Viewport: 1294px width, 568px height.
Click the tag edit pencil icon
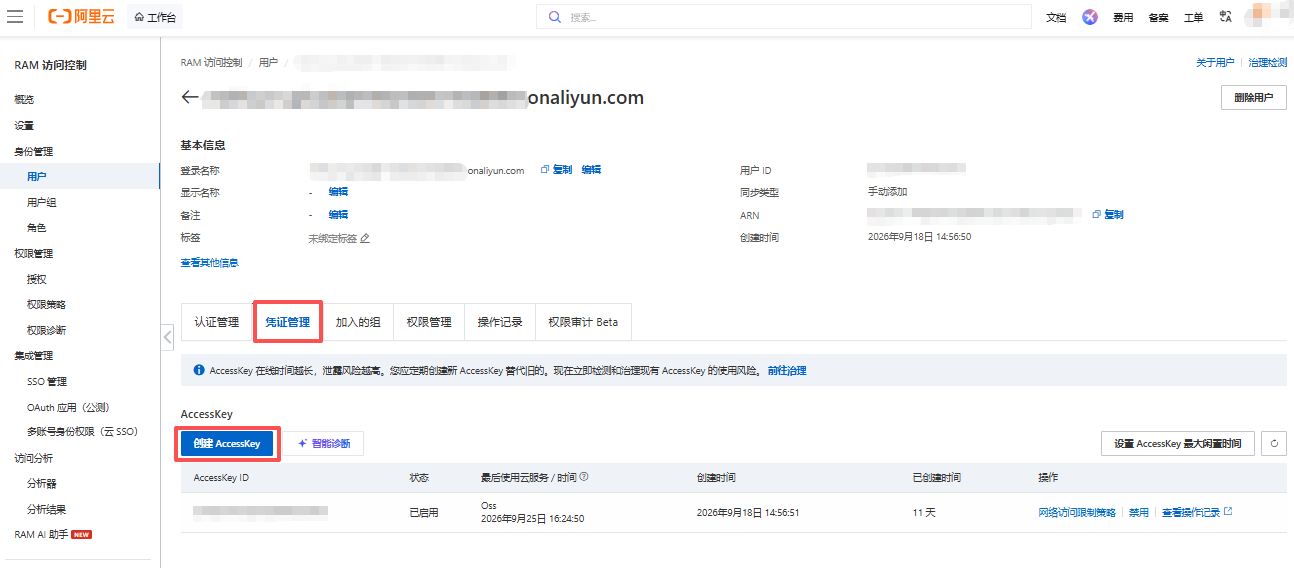[x=365, y=238]
